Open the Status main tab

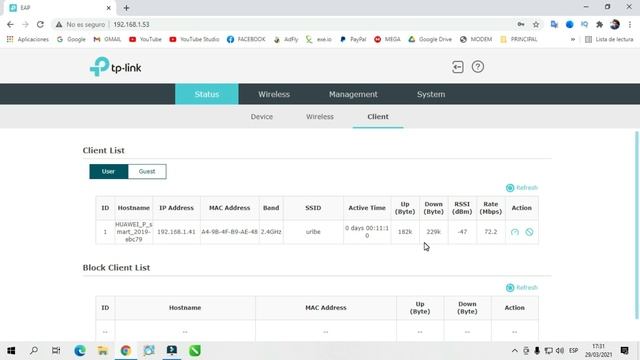point(207,94)
